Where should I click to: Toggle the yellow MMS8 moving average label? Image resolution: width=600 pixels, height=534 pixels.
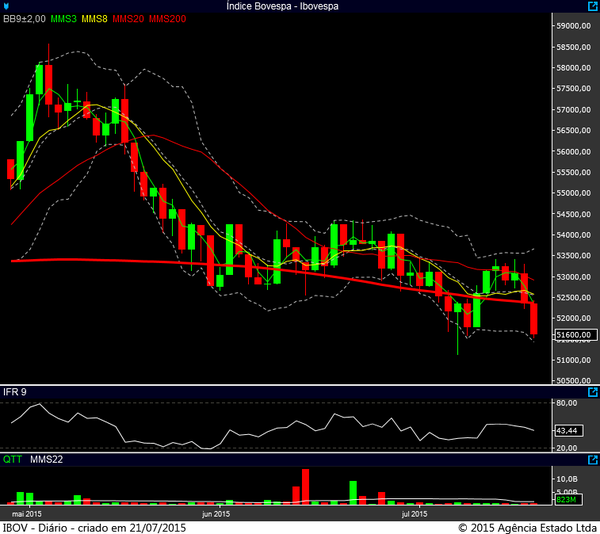click(x=95, y=20)
